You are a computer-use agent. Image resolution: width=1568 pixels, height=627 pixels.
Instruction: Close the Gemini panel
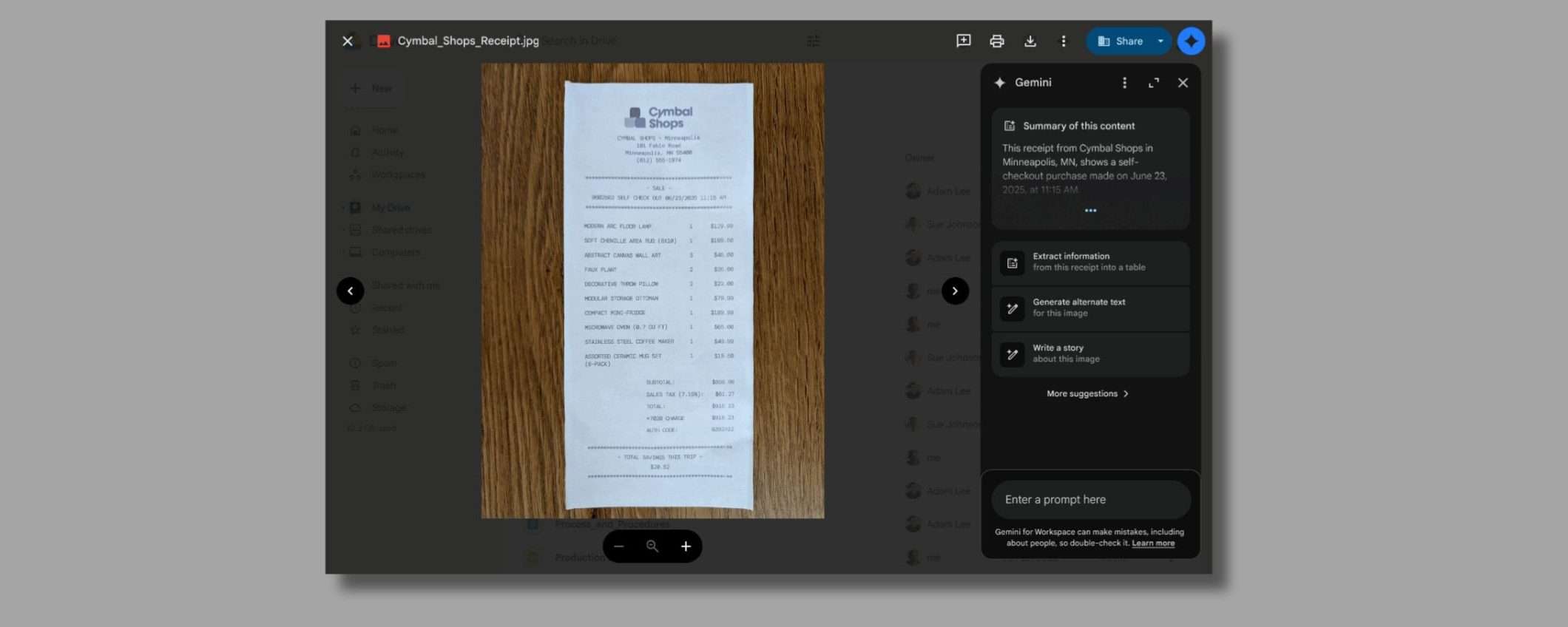[1183, 83]
